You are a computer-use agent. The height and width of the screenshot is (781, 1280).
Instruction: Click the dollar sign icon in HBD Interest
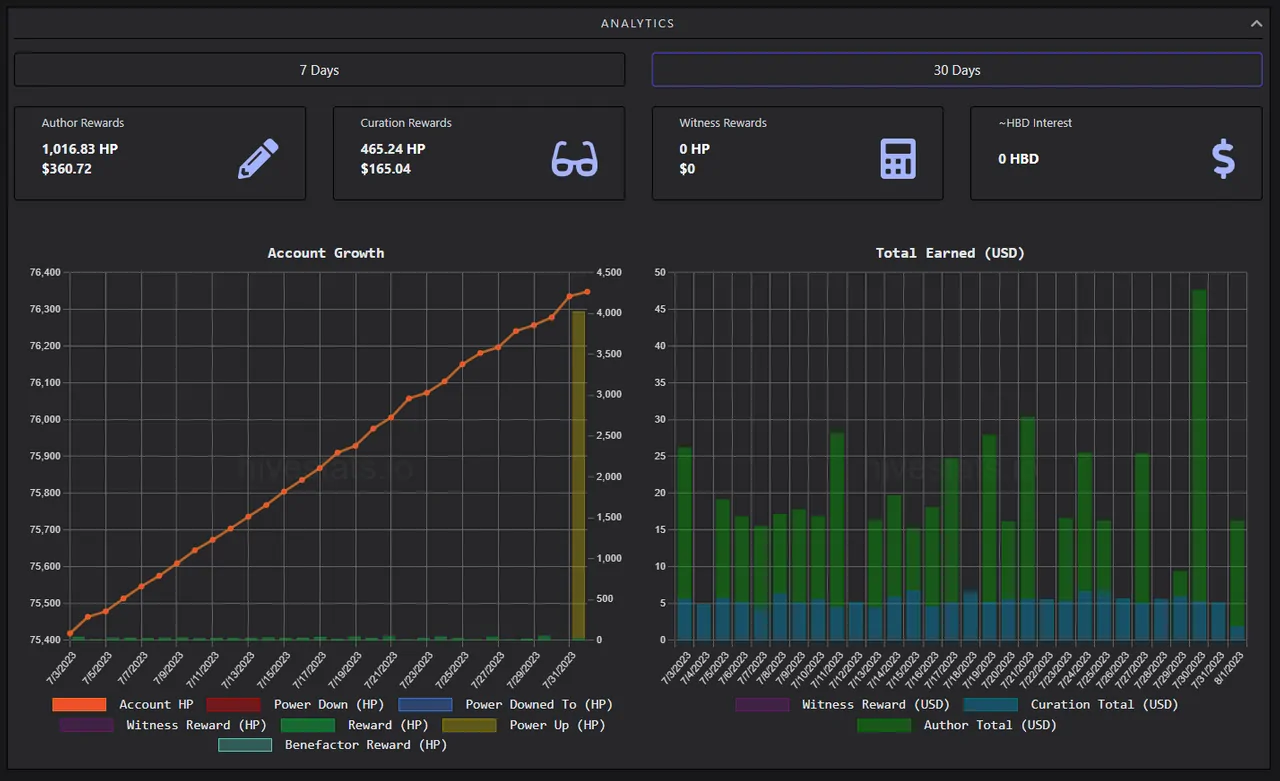[1223, 159]
